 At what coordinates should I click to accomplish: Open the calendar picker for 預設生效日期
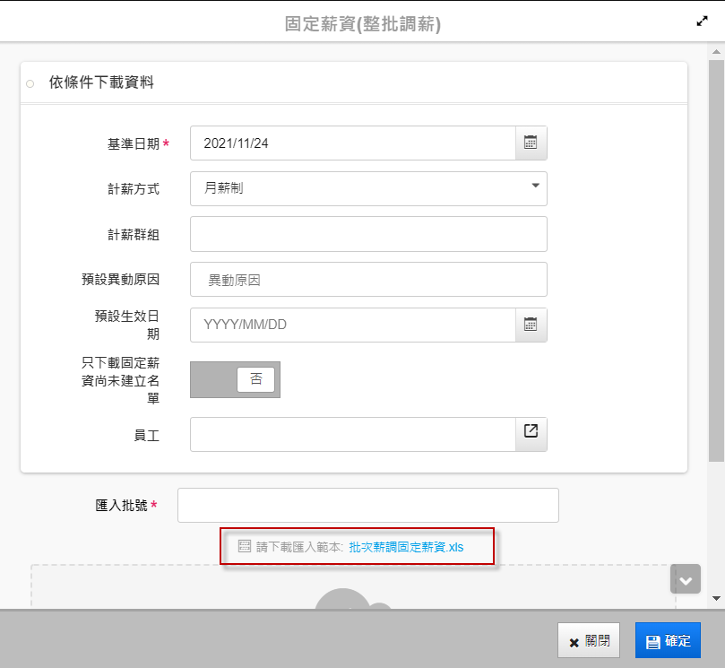pyautogui.click(x=531, y=325)
